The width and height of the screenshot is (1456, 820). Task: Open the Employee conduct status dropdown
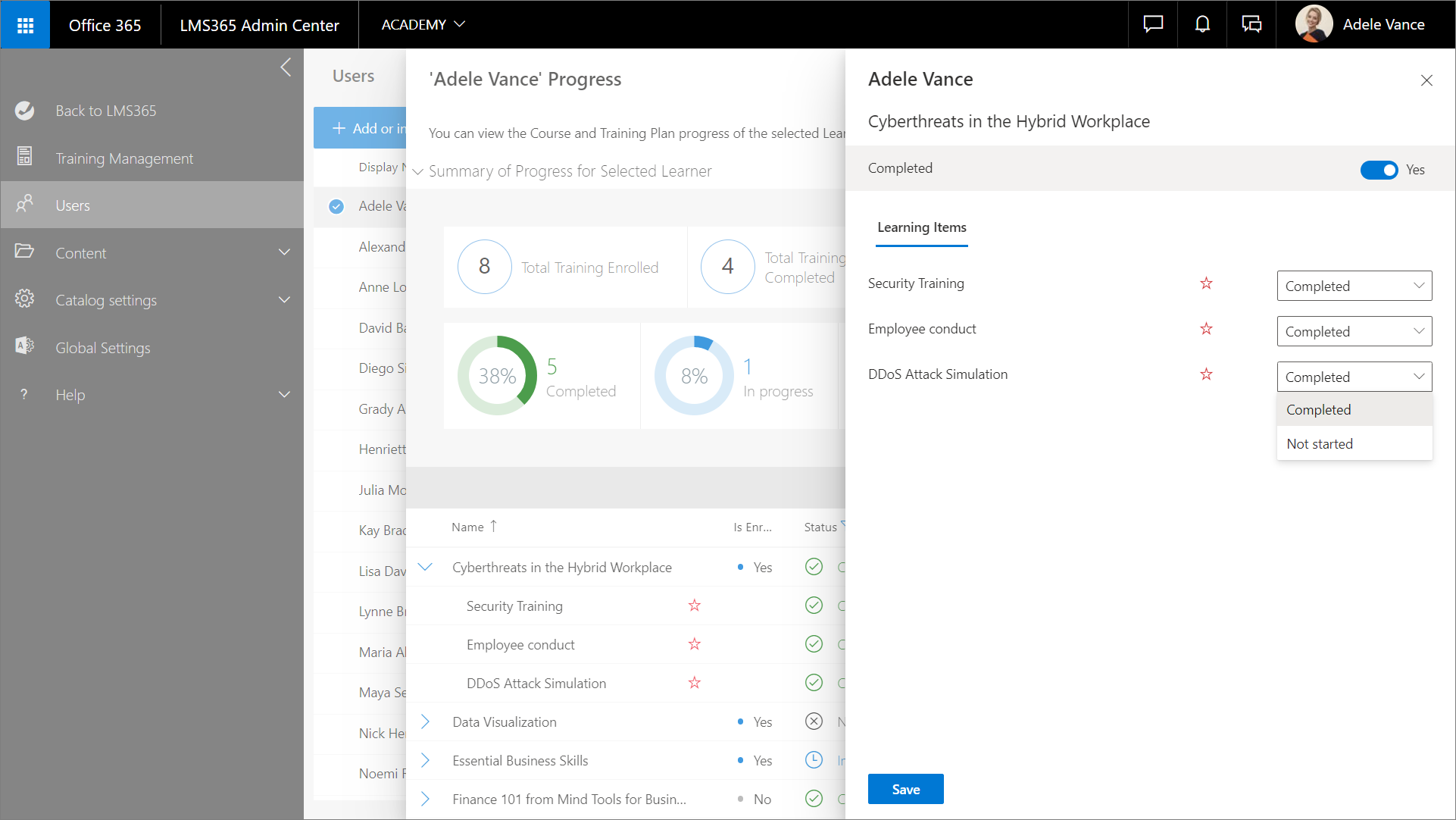[x=1354, y=331]
